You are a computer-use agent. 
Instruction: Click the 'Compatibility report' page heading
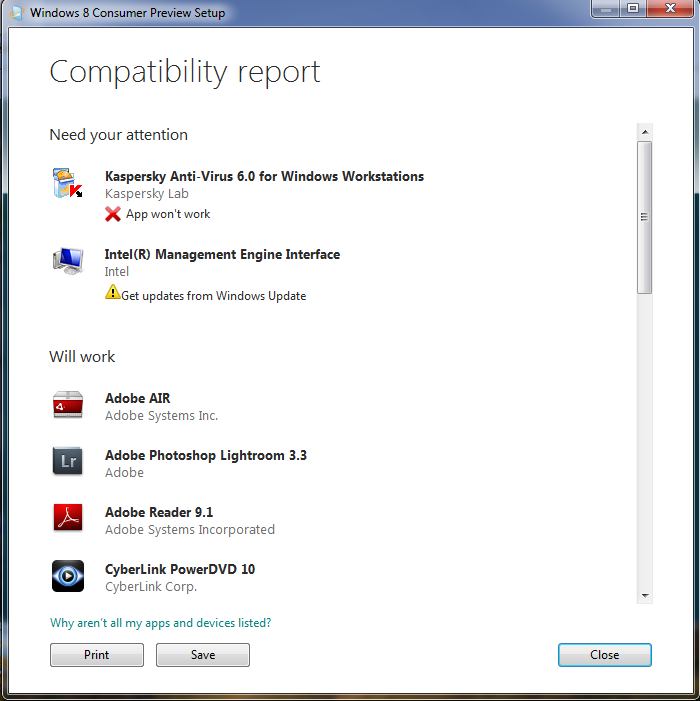click(185, 72)
